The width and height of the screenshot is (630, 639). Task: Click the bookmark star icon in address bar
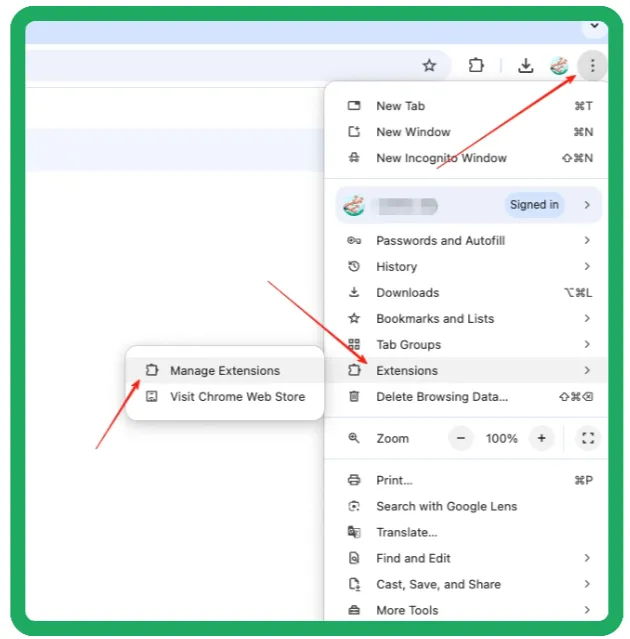pos(429,66)
